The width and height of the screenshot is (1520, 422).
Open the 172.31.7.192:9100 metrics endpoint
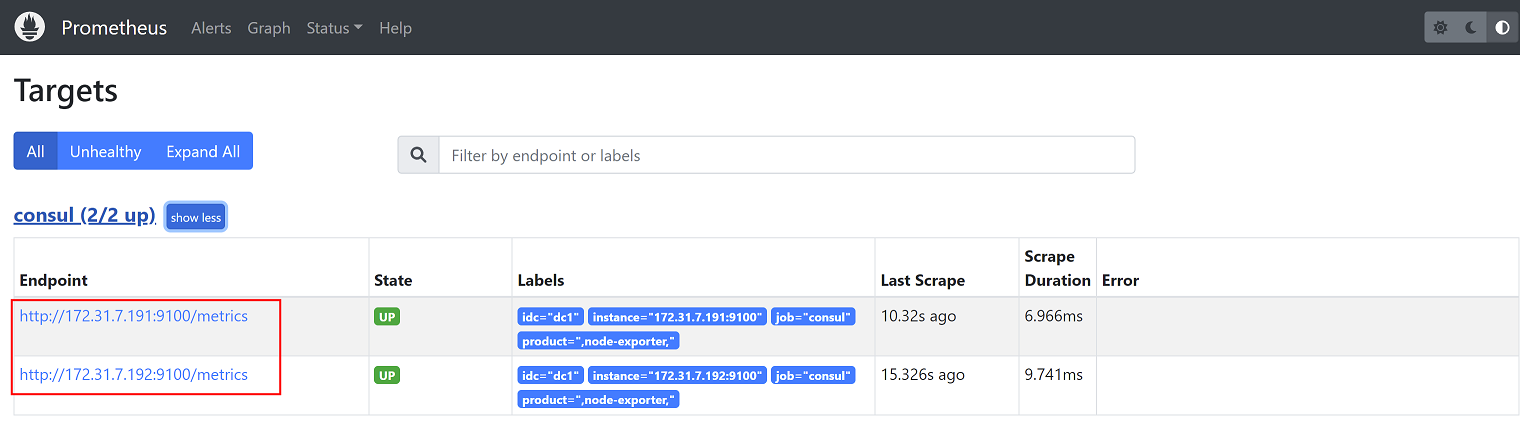click(134, 375)
